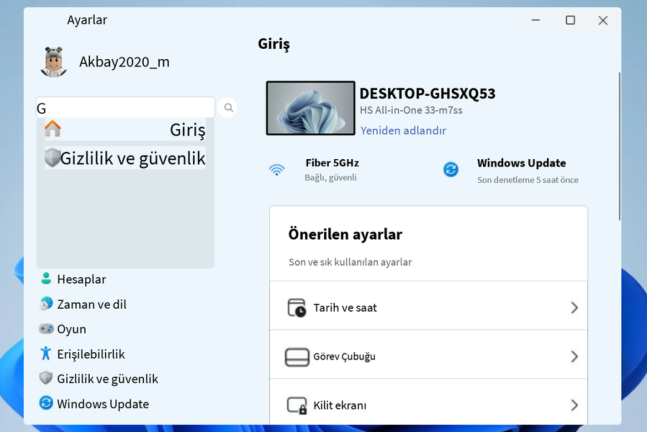Click the shield icon in search results

click(x=52, y=158)
